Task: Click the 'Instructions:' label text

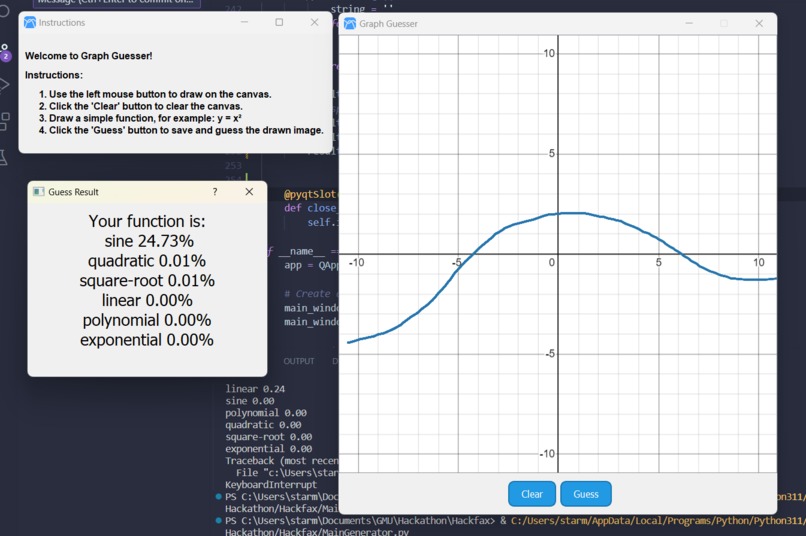Action: [x=54, y=75]
